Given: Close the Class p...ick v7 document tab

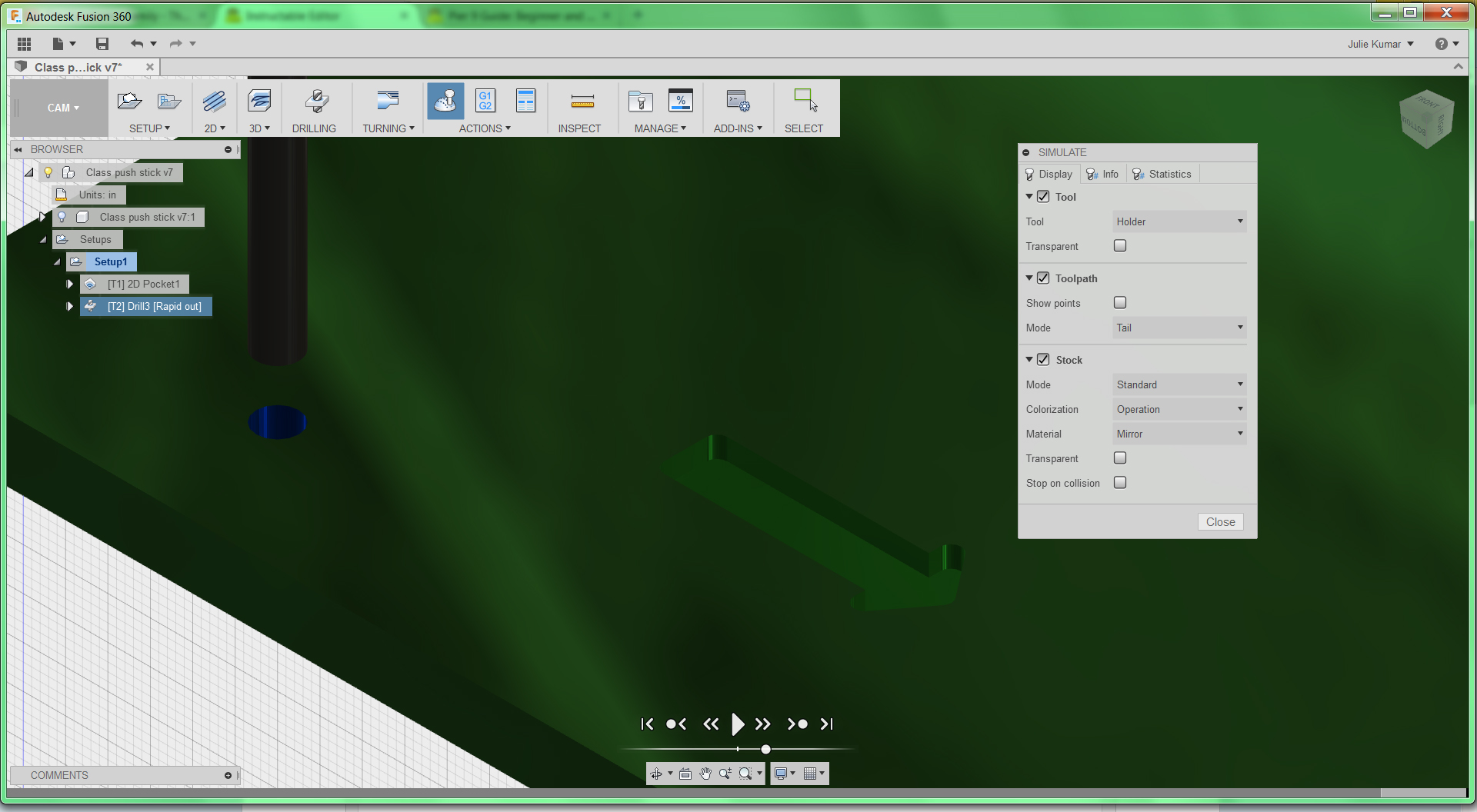Looking at the screenshot, I should point(150,67).
